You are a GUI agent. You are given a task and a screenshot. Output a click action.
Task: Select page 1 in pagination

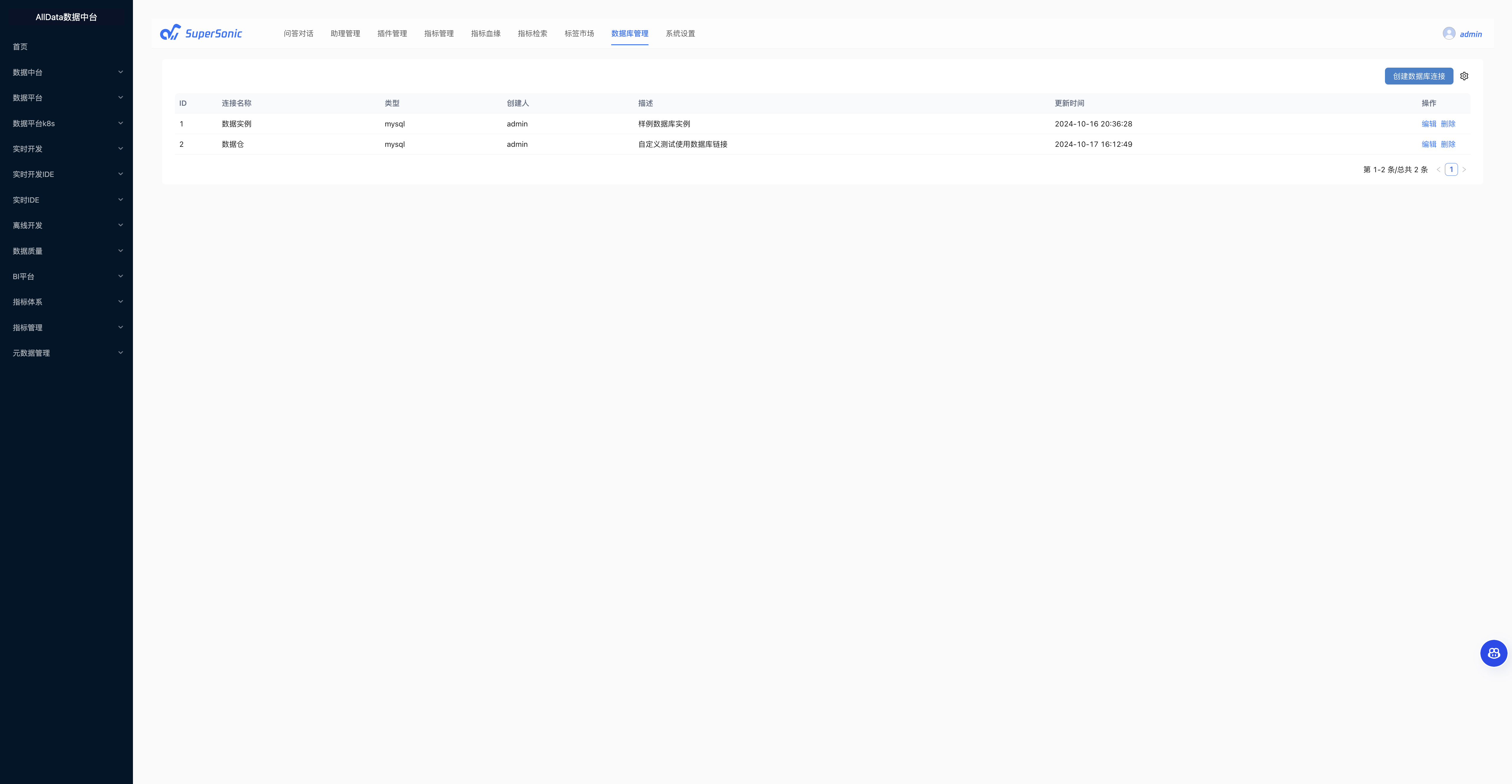[x=1451, y=170]
